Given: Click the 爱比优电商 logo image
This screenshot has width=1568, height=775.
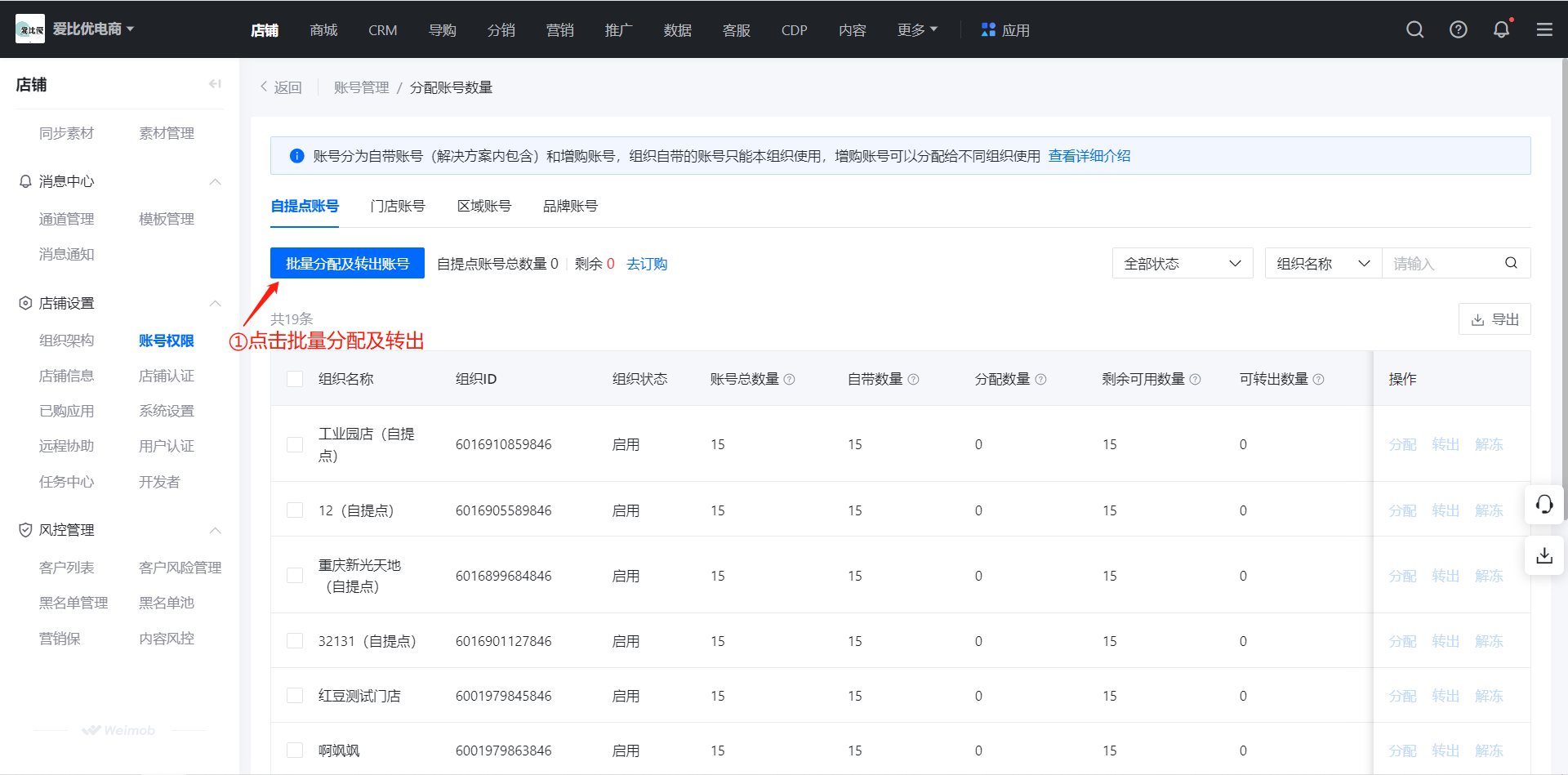Looking at the screenshot, I should [30, 29].
